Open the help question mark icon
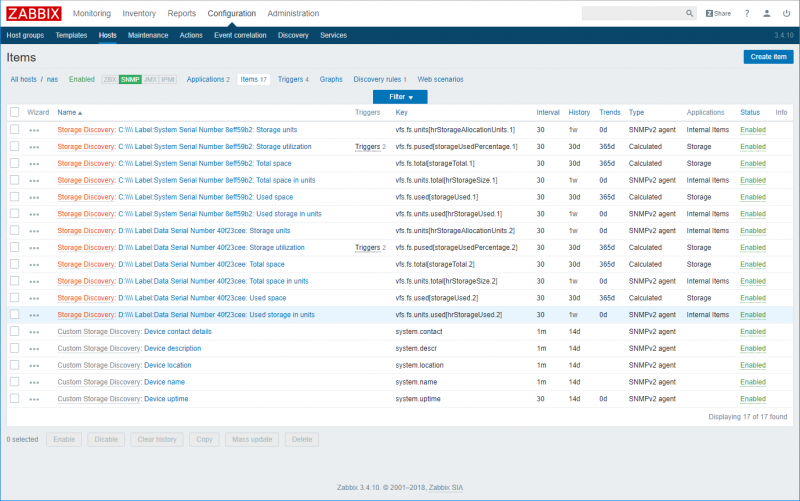Image resolution: width=800 pixels, height=501 pixels. [x=746, y=14]
